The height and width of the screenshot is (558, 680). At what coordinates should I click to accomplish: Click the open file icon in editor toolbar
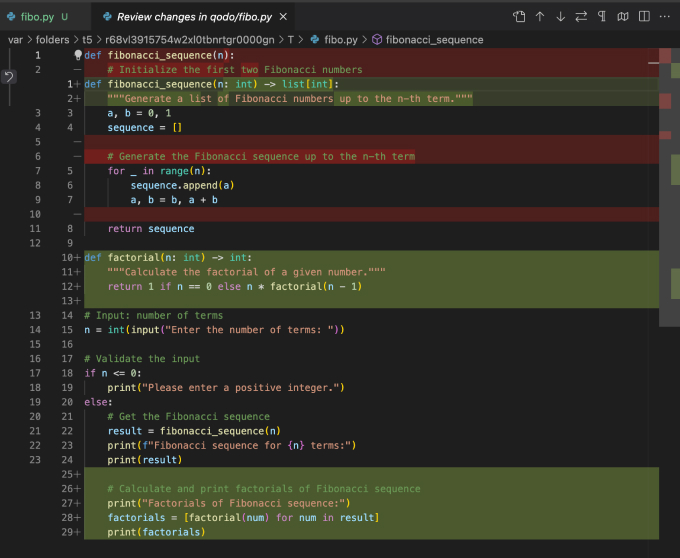pos(519,17)
